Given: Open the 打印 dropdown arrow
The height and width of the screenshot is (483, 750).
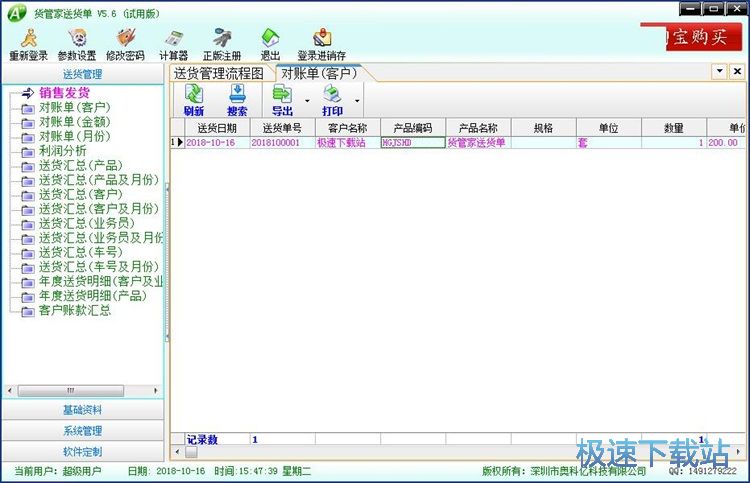Looking at the screenshot, I should pyautogui.click(x=357, y=100).
